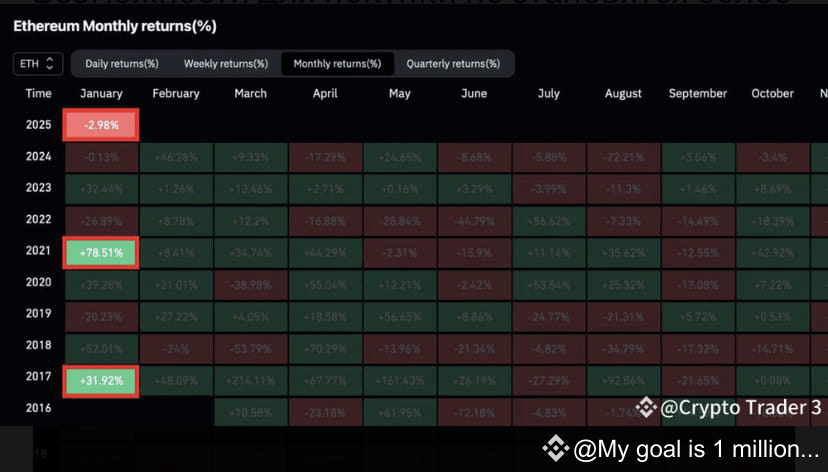828x472 pixels.
Task: Click the +18.39% cell in October 2022
Action: pyautogui.click(x=773, y=221)
